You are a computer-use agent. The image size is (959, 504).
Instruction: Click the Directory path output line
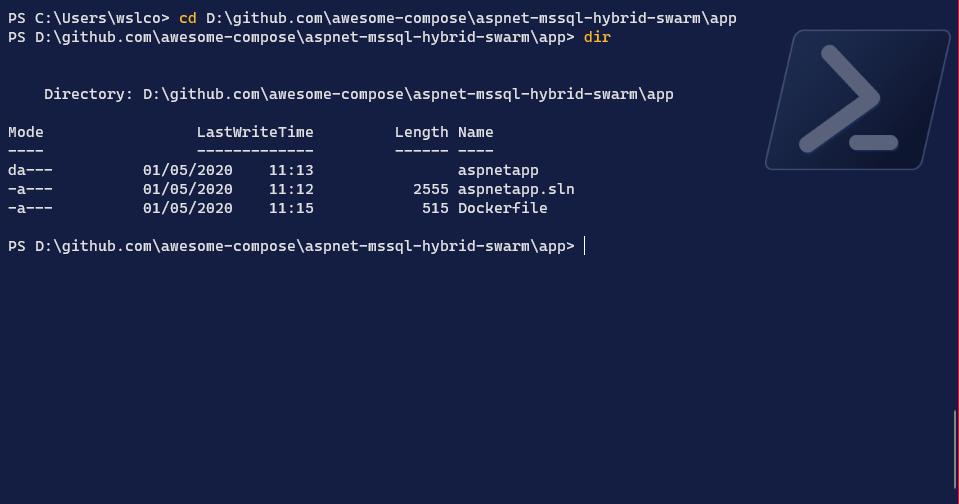tap(359, 94)
